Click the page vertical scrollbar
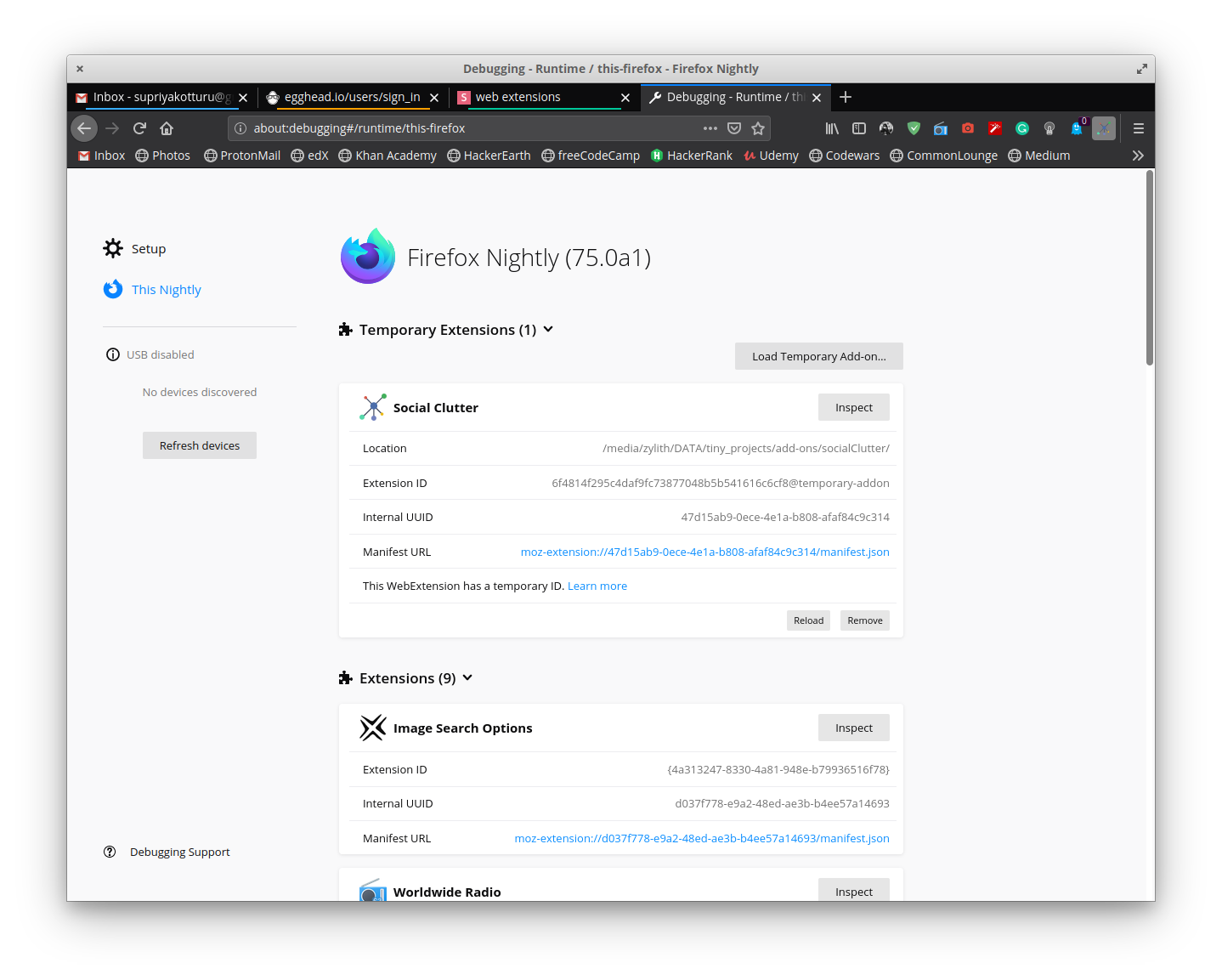 (x=1150, y=268)
